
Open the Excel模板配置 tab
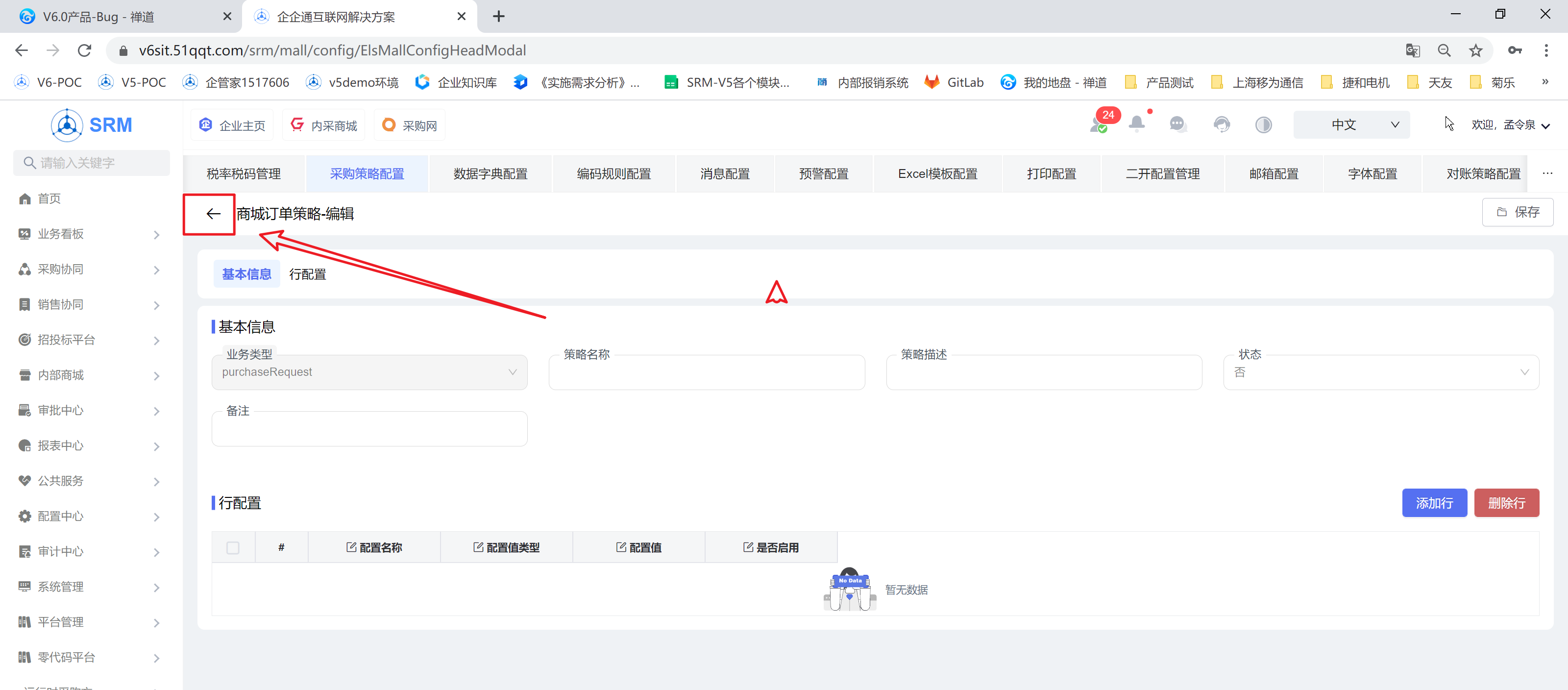[x=937, y=174]
